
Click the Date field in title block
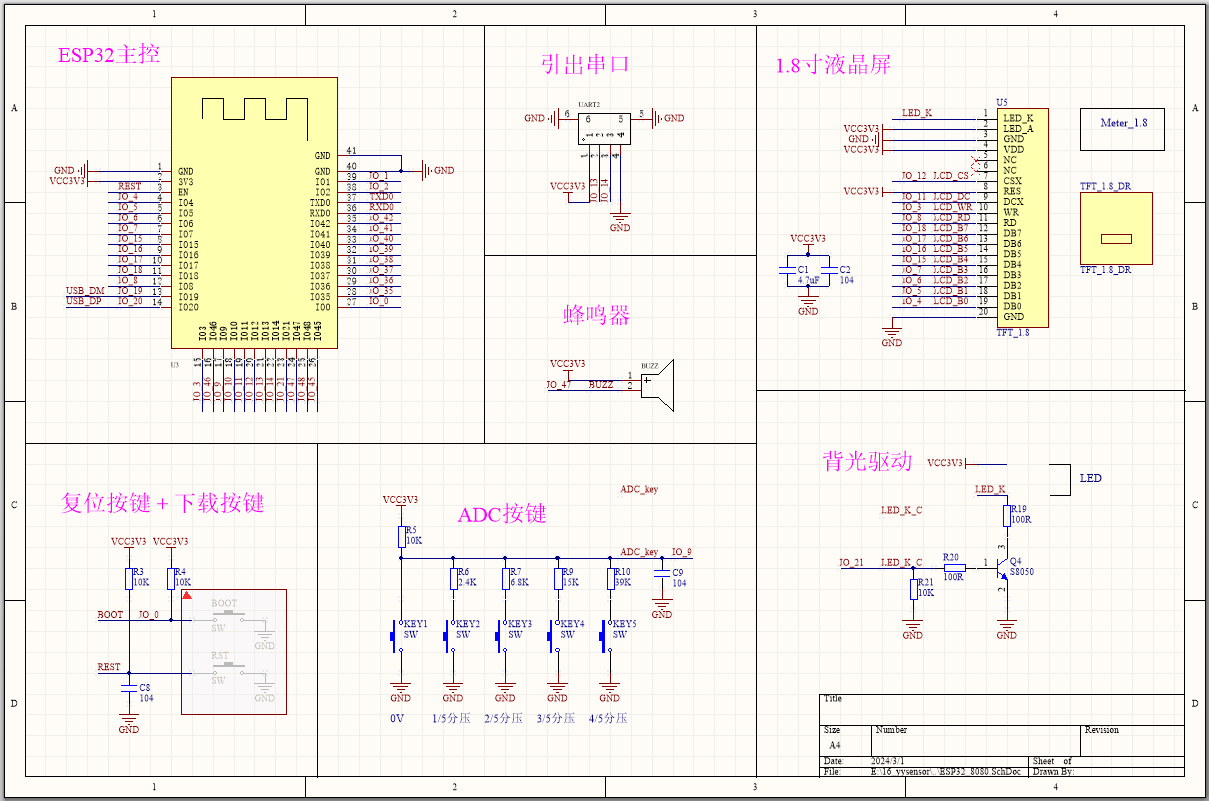(836, 761)
